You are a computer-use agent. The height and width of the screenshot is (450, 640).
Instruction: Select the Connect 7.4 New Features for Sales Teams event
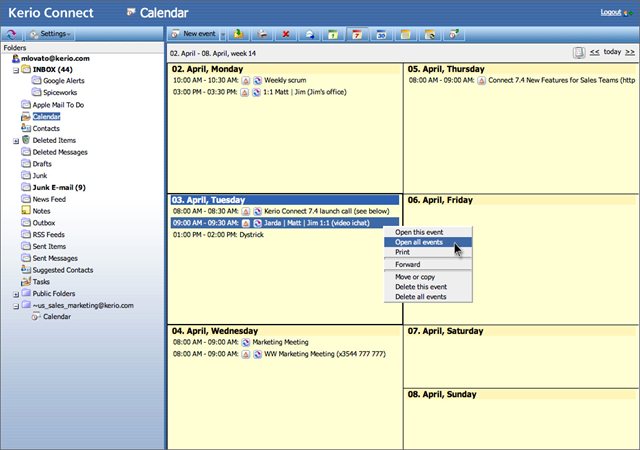point(561,80)
